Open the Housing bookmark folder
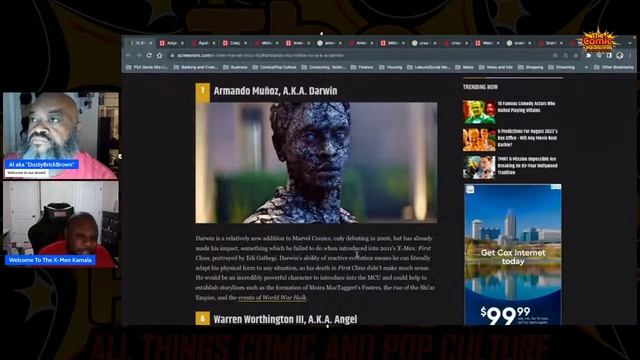 tap(391, 67)
